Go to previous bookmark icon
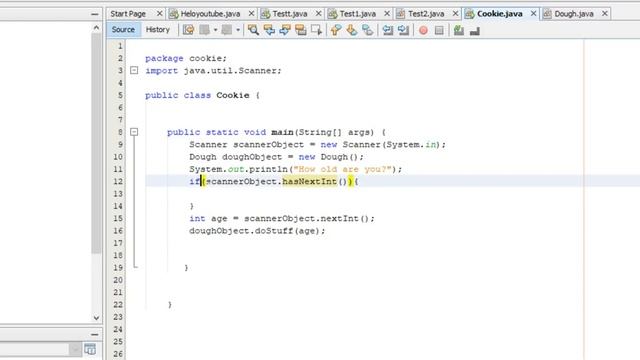640x360 pixels. (336, 30)
